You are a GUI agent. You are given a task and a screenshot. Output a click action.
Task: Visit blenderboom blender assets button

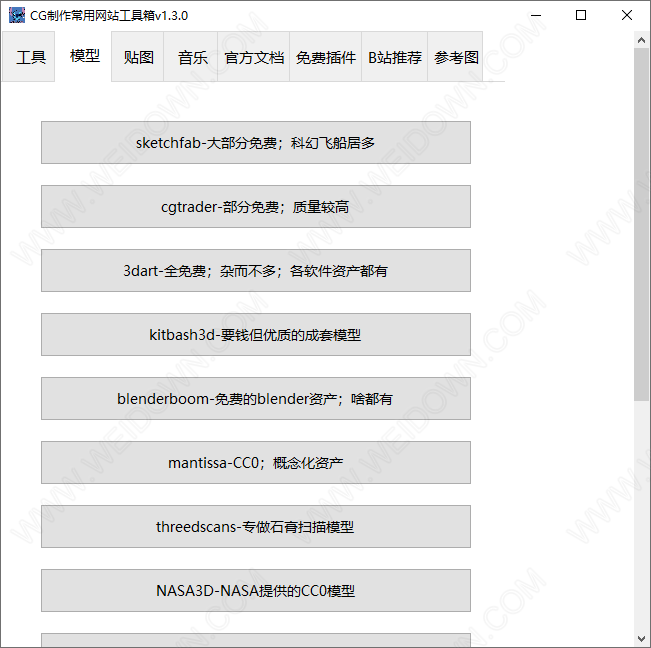[255, 399]
